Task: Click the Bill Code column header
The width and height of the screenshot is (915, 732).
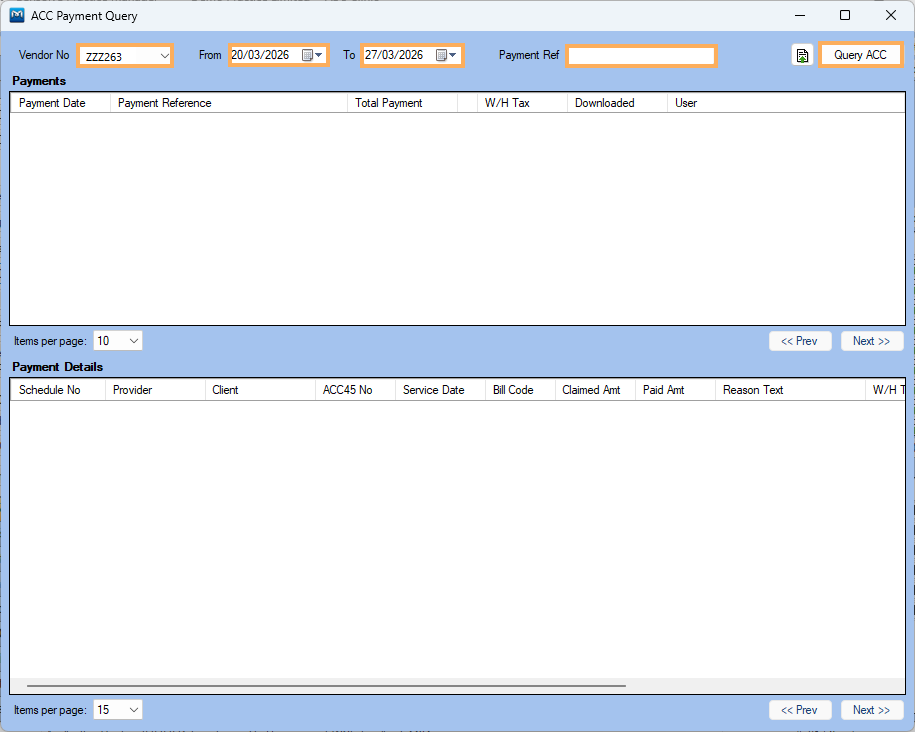Action: [520, 390]
